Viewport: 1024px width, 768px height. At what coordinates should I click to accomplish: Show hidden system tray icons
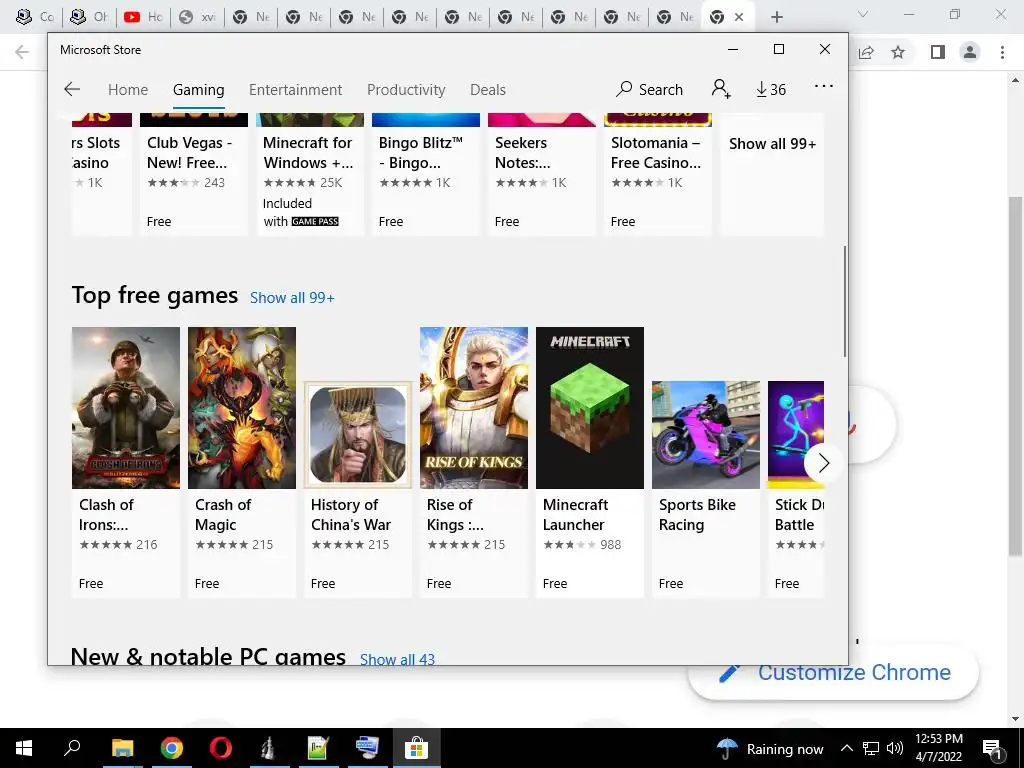[846, 748]
